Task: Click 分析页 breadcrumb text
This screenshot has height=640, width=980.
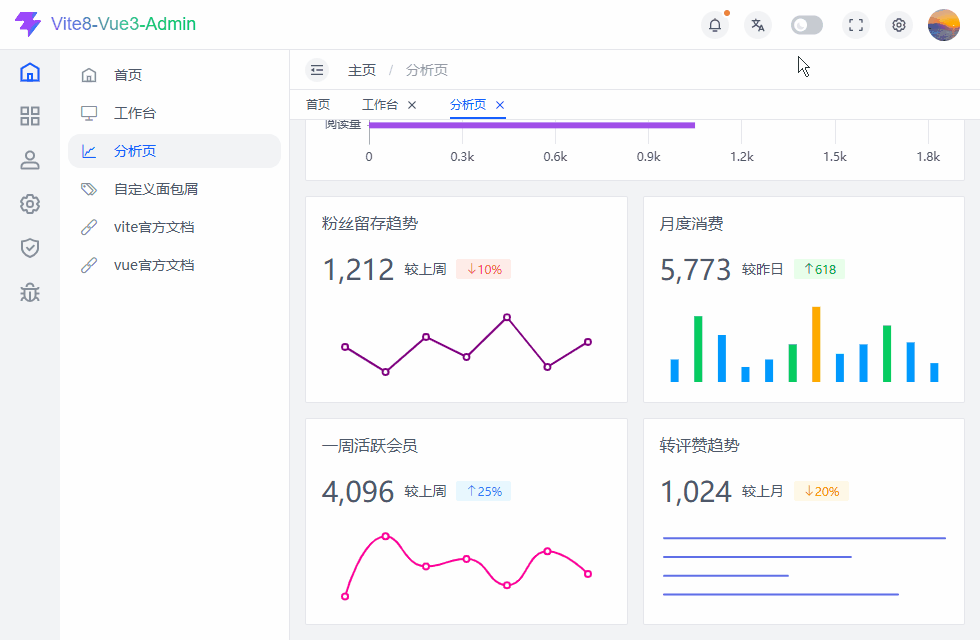Action: (x=427, y=70)
